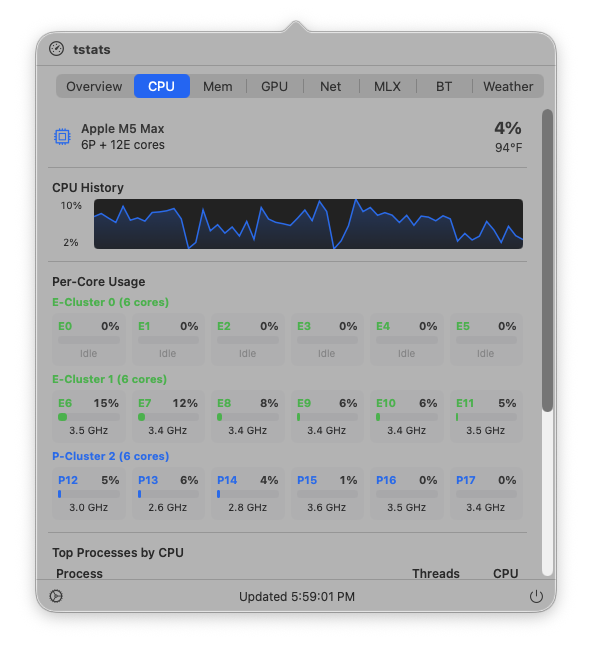The width and height of the screenshot is (592, 652).
Task: Click the Apple M5 Max label
Action: (123, 129)
